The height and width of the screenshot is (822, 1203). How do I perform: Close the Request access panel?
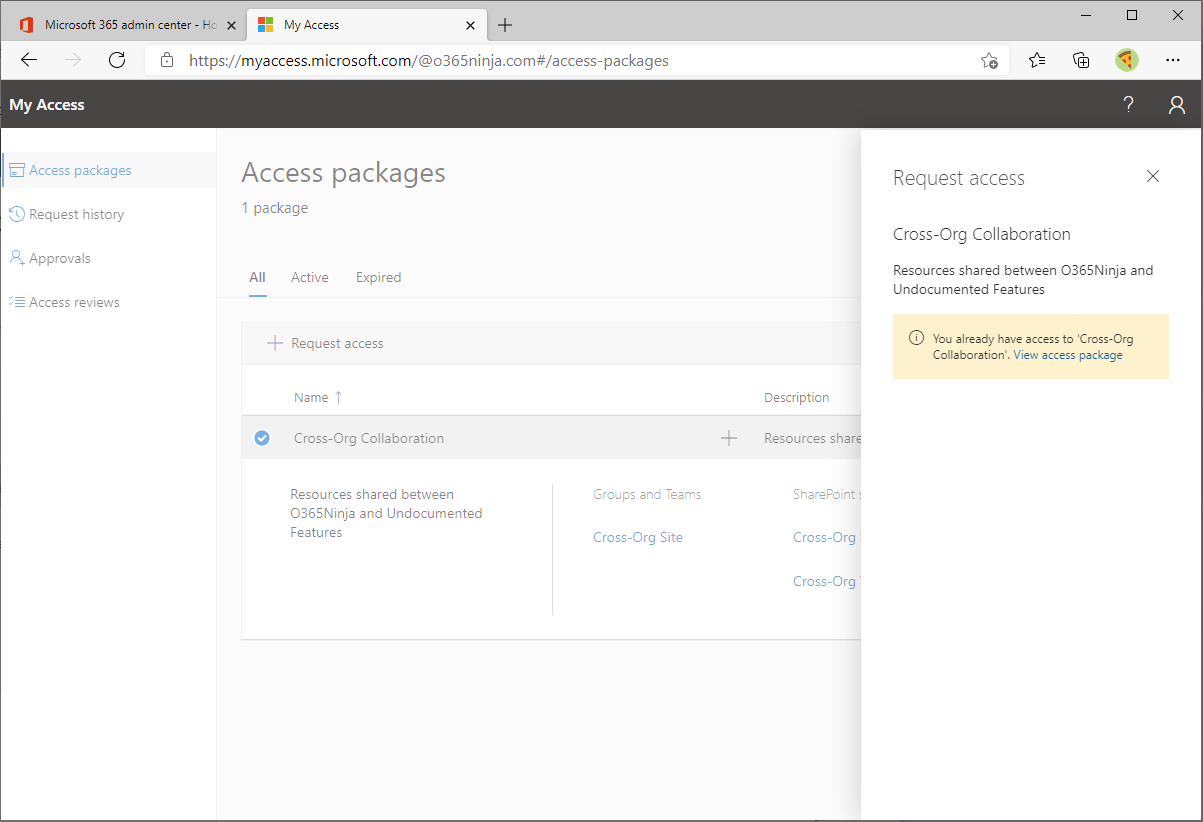[1152, 176]
